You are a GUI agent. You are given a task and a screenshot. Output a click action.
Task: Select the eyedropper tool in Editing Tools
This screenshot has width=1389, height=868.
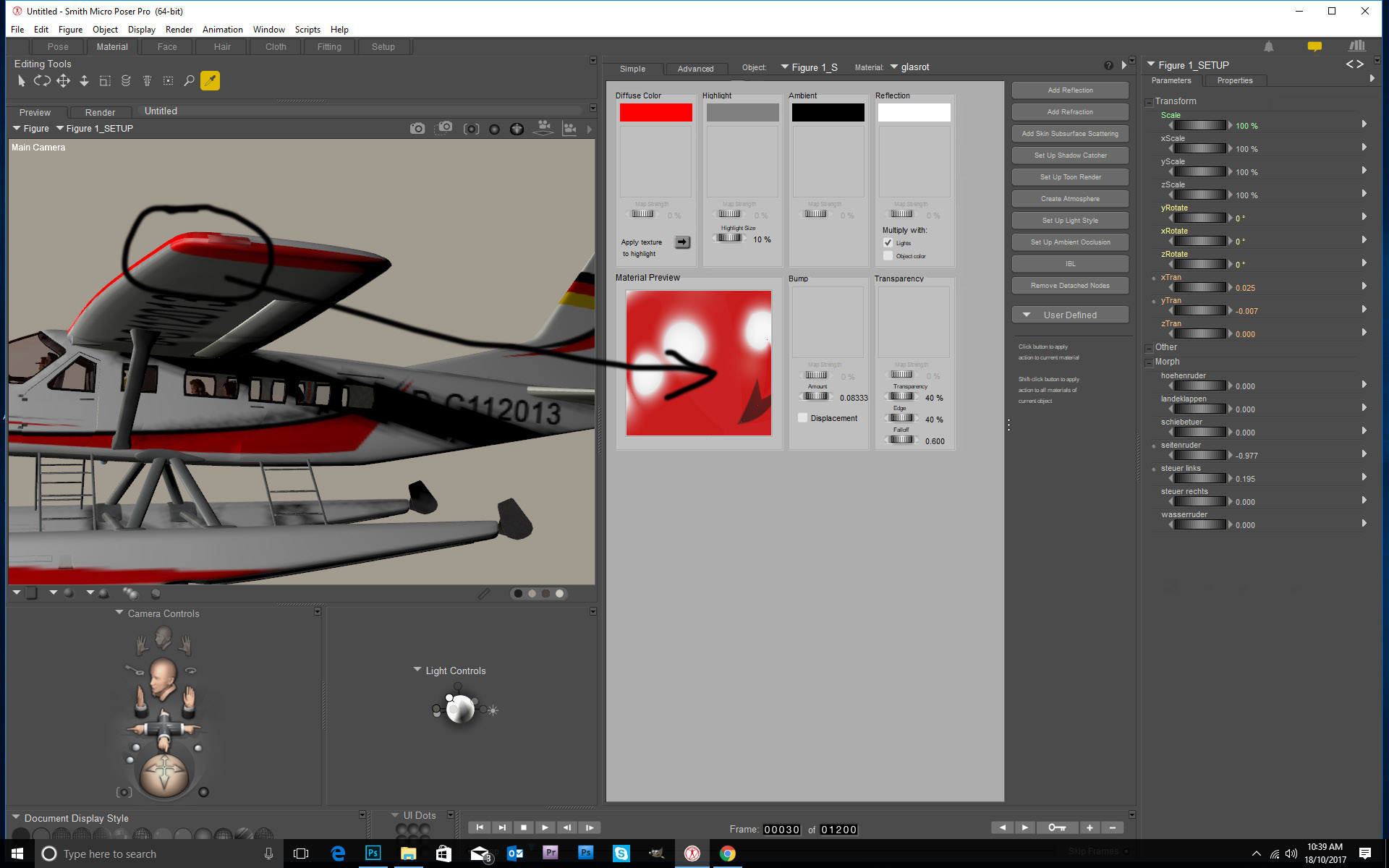click(x=210, y=81)
